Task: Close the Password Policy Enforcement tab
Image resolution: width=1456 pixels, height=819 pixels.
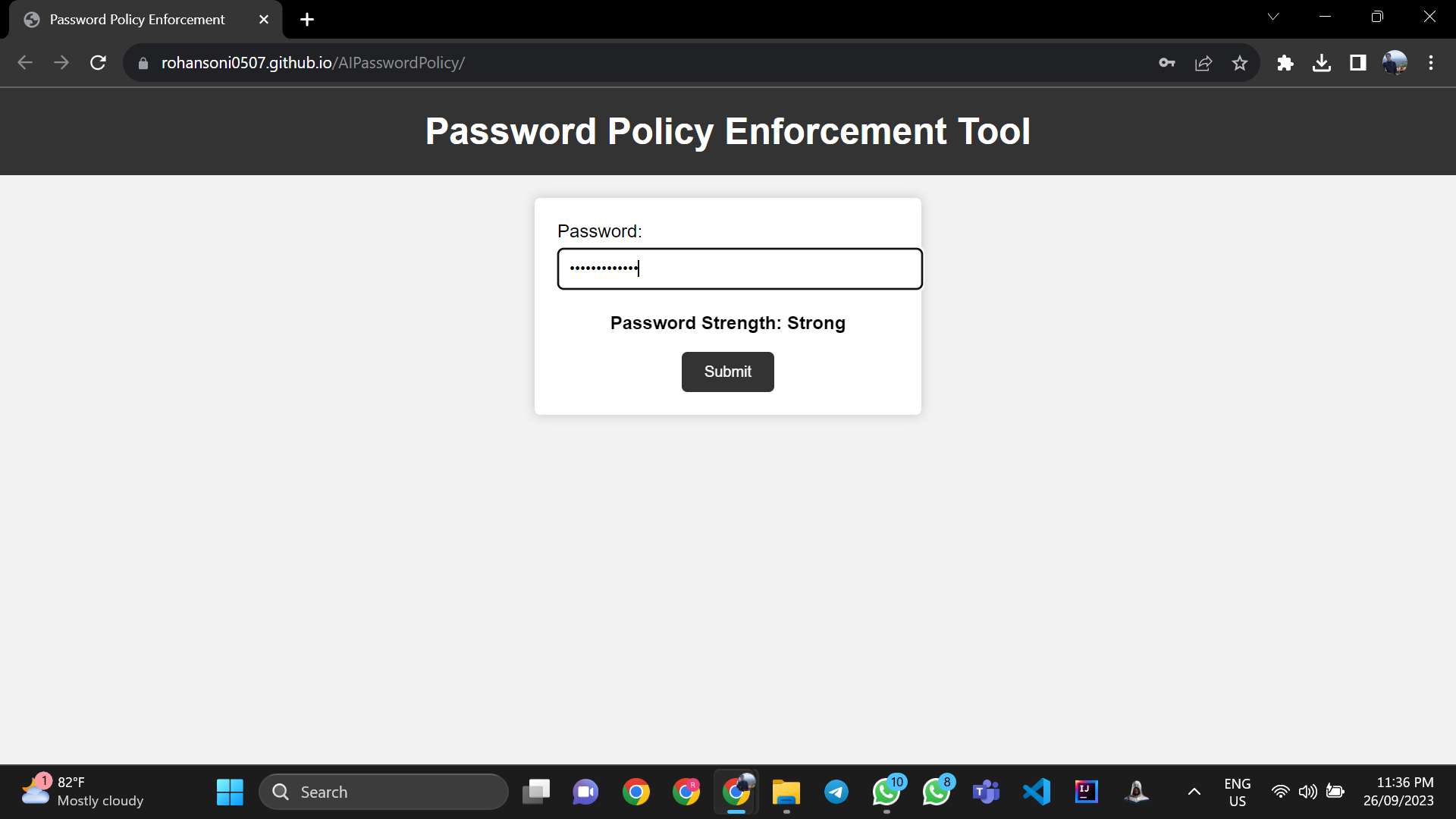Action: (264, 20)
